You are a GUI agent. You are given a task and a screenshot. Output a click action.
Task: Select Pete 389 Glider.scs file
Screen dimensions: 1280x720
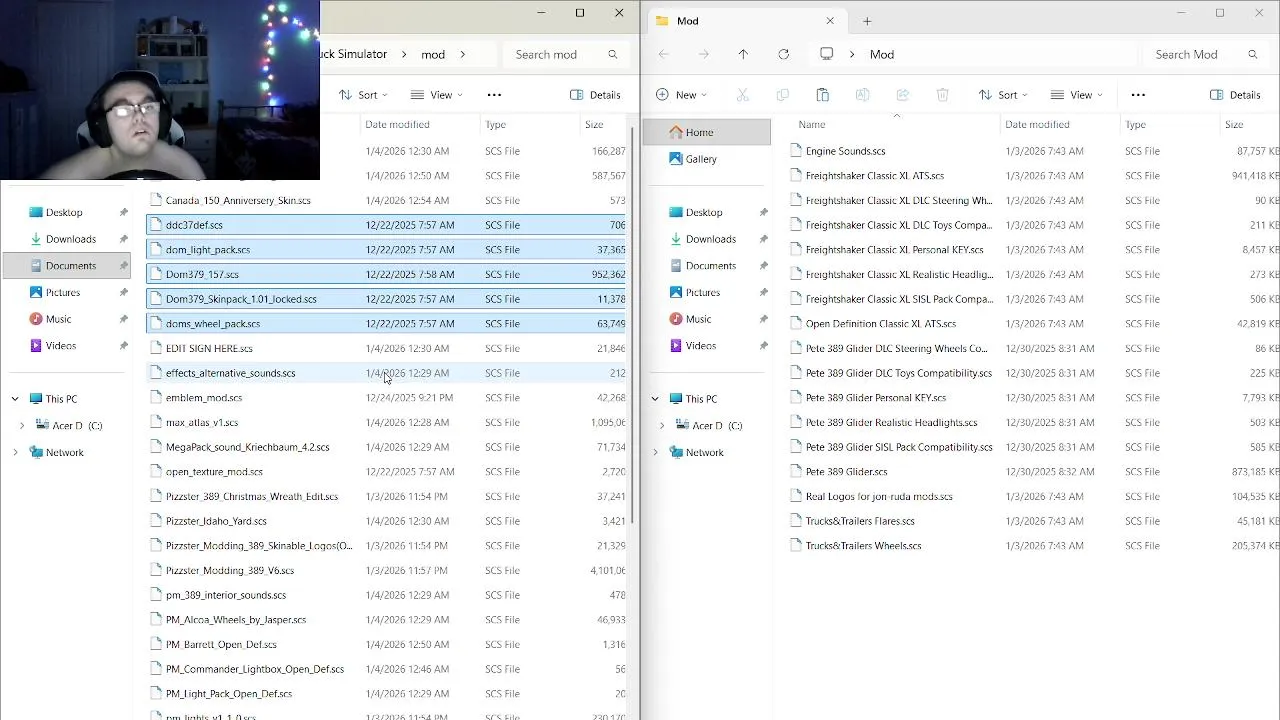pos(846,471)
